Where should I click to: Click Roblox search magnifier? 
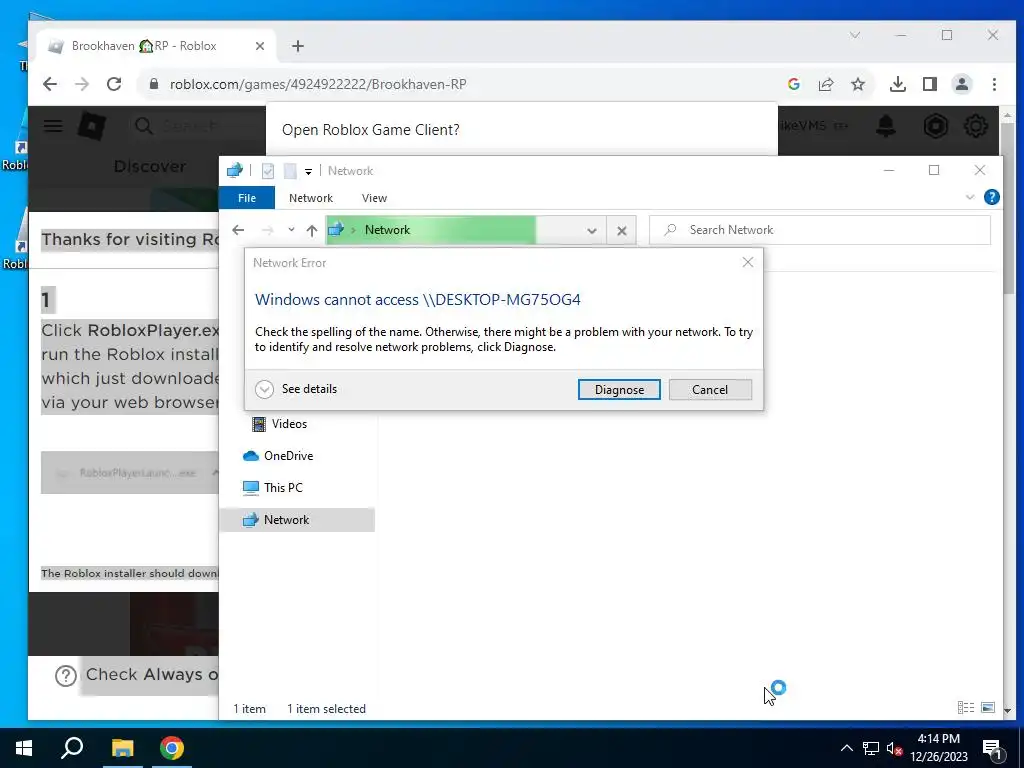click(144, 126)
